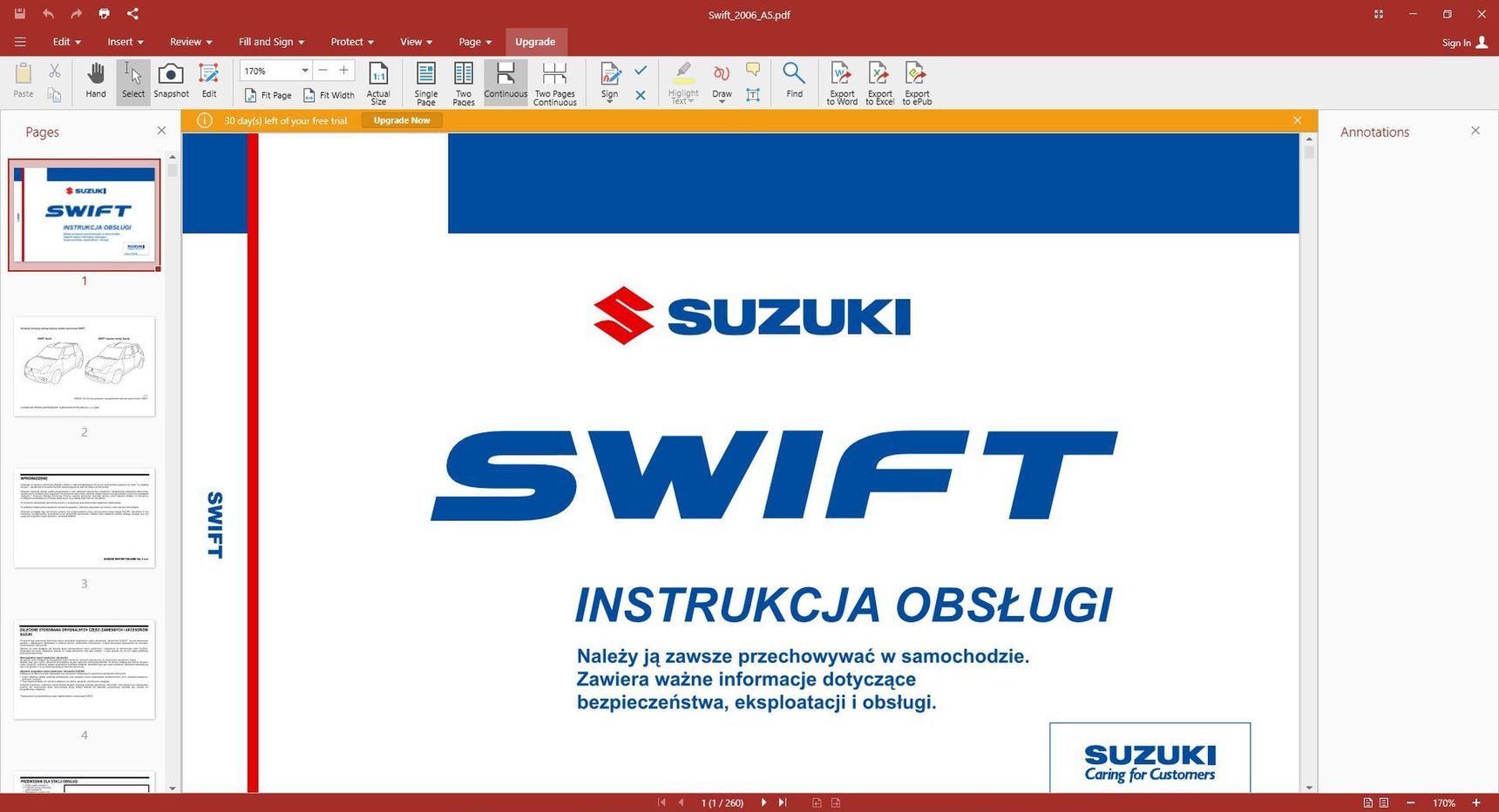Viewport: 1499px width, 812px height.
Task: Click the Upgrade tab
Action: pos(535,42)
